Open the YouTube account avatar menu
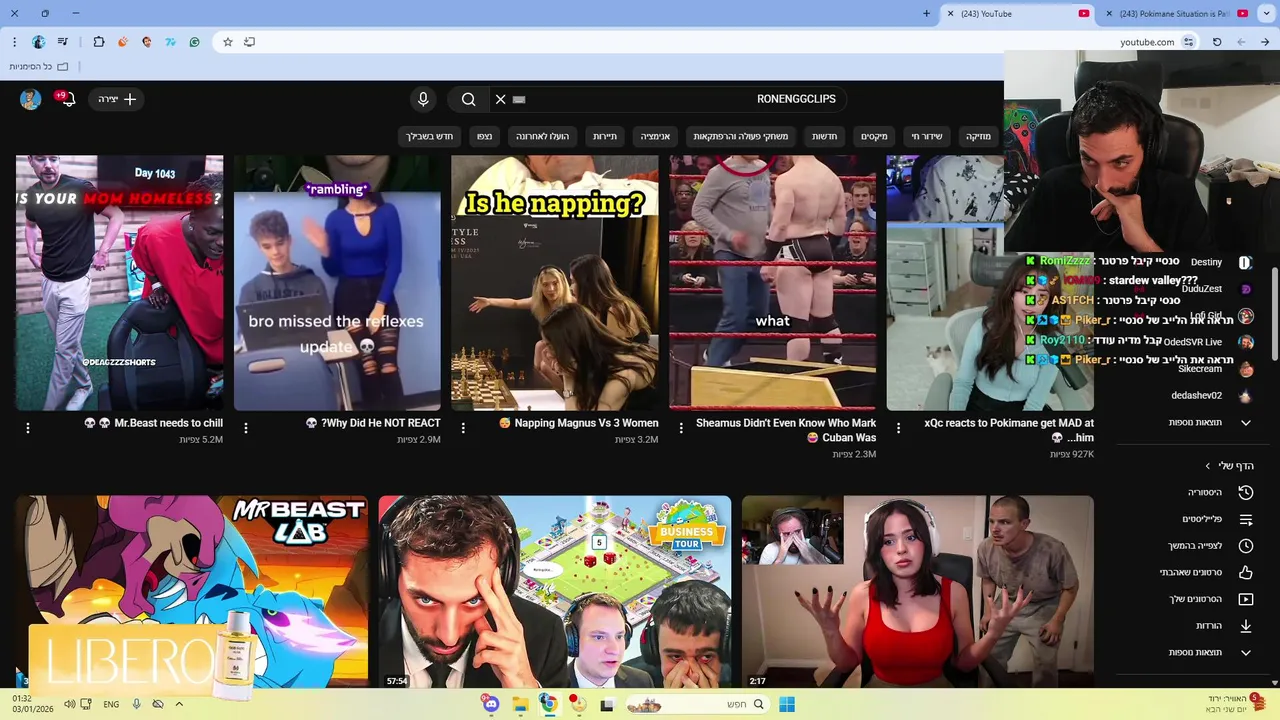This screenshot has height=720, width=1280. tap(30, 99)
